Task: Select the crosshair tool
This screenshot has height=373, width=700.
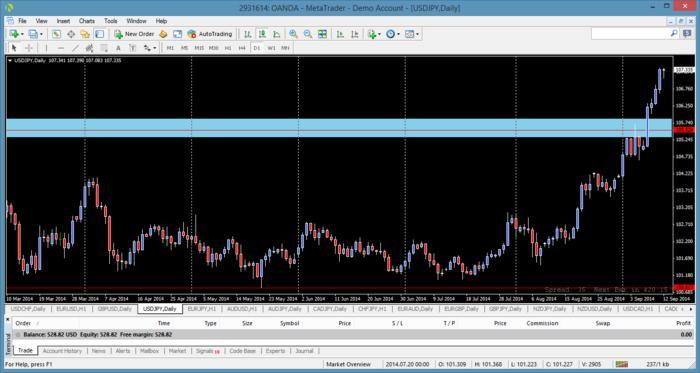Action: tap(29, 48)
